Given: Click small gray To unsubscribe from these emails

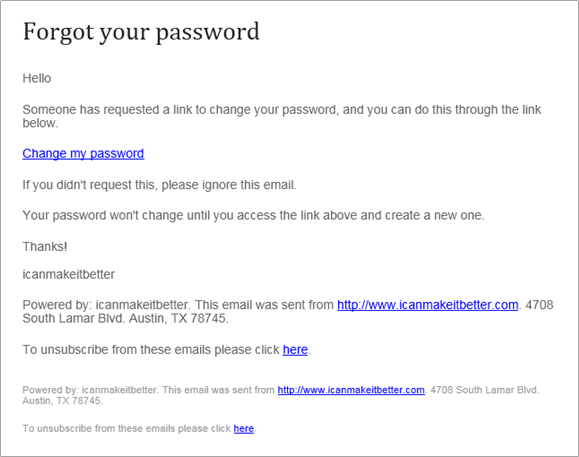Looking at the screenshot, I should [x=126, y=429].
